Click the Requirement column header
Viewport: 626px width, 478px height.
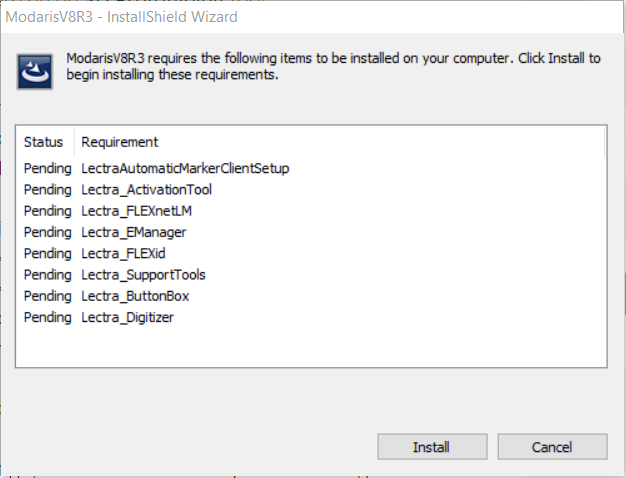click(x=120, y=142)
